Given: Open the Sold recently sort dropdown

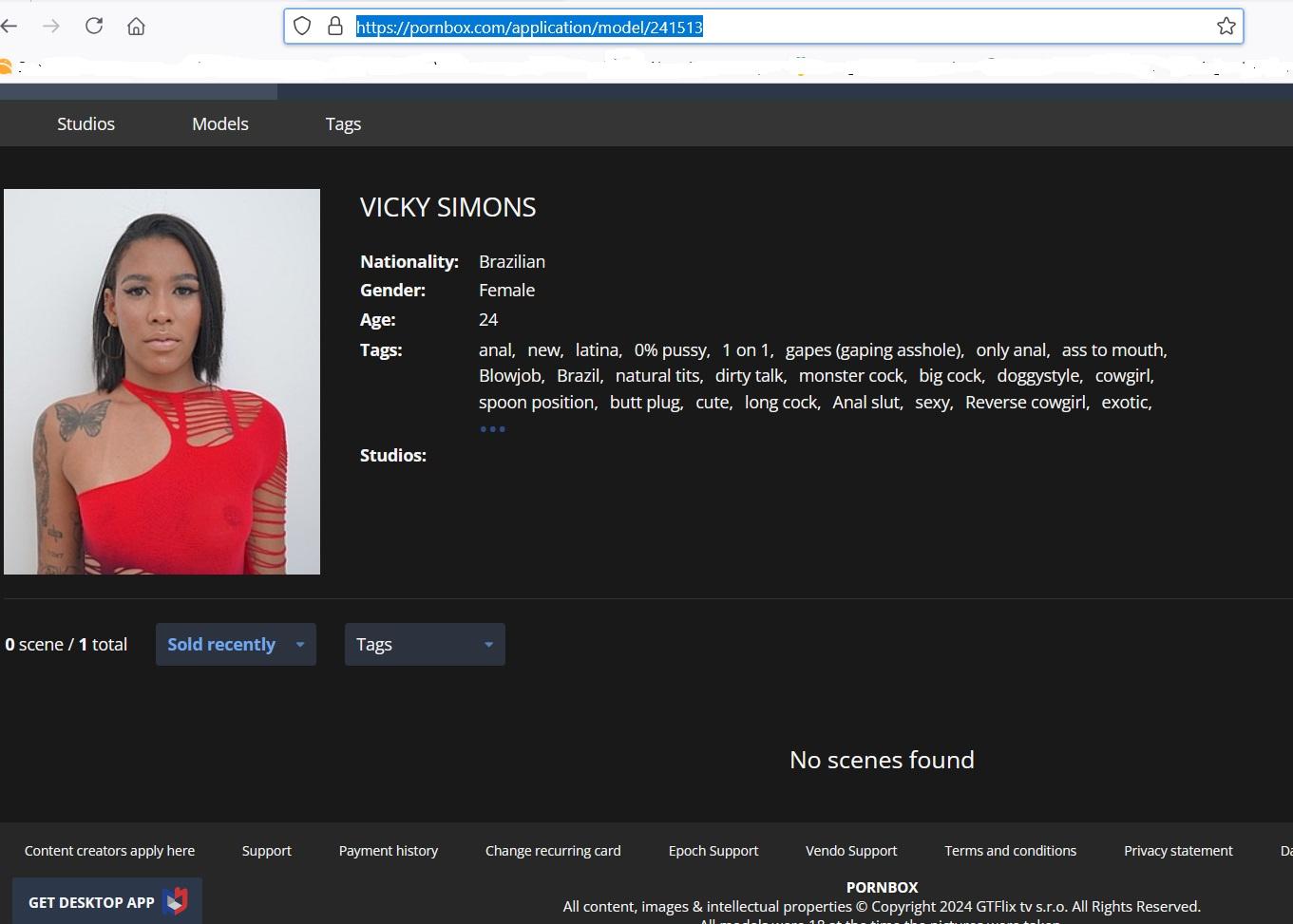Looking at the screenshot, I should [x=236, y=644].
